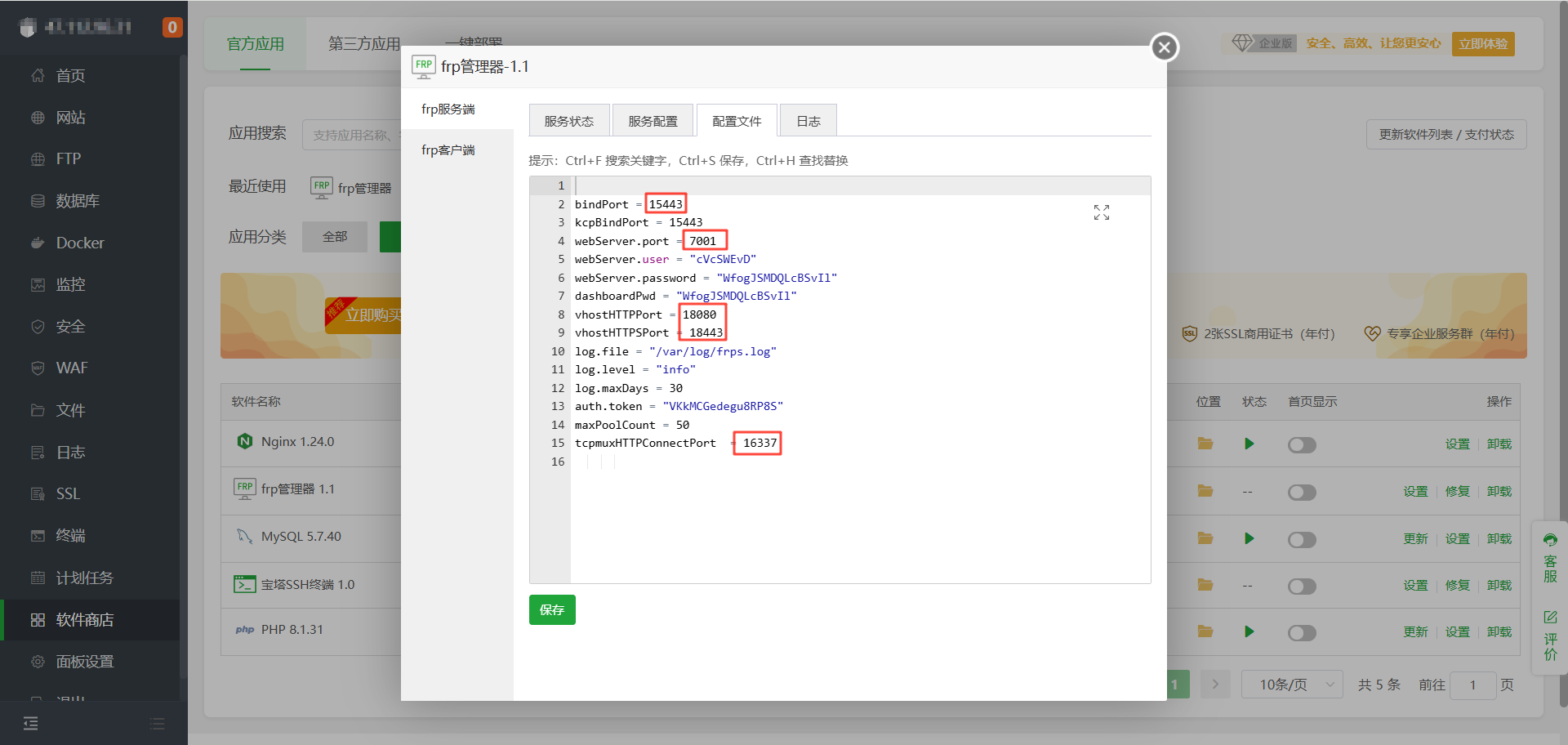Image resolution: width=1568 pixels, height=745 pixels.
Task: Click the PHP row green status icon
Action: [x=1249, y=632]
